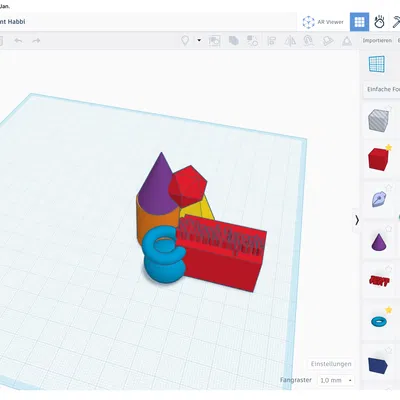Image resolution: width=400 pixels, height=400 pixels.
Task: Collapse the shapes panel chevron
Action: coord(357,220)
